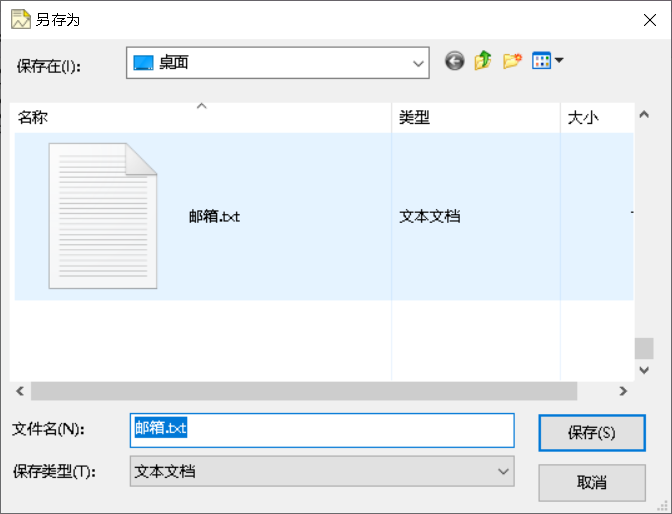Screen dimensions: 672x514
Task: Sort by the 名称 column header
Action: 201,117
